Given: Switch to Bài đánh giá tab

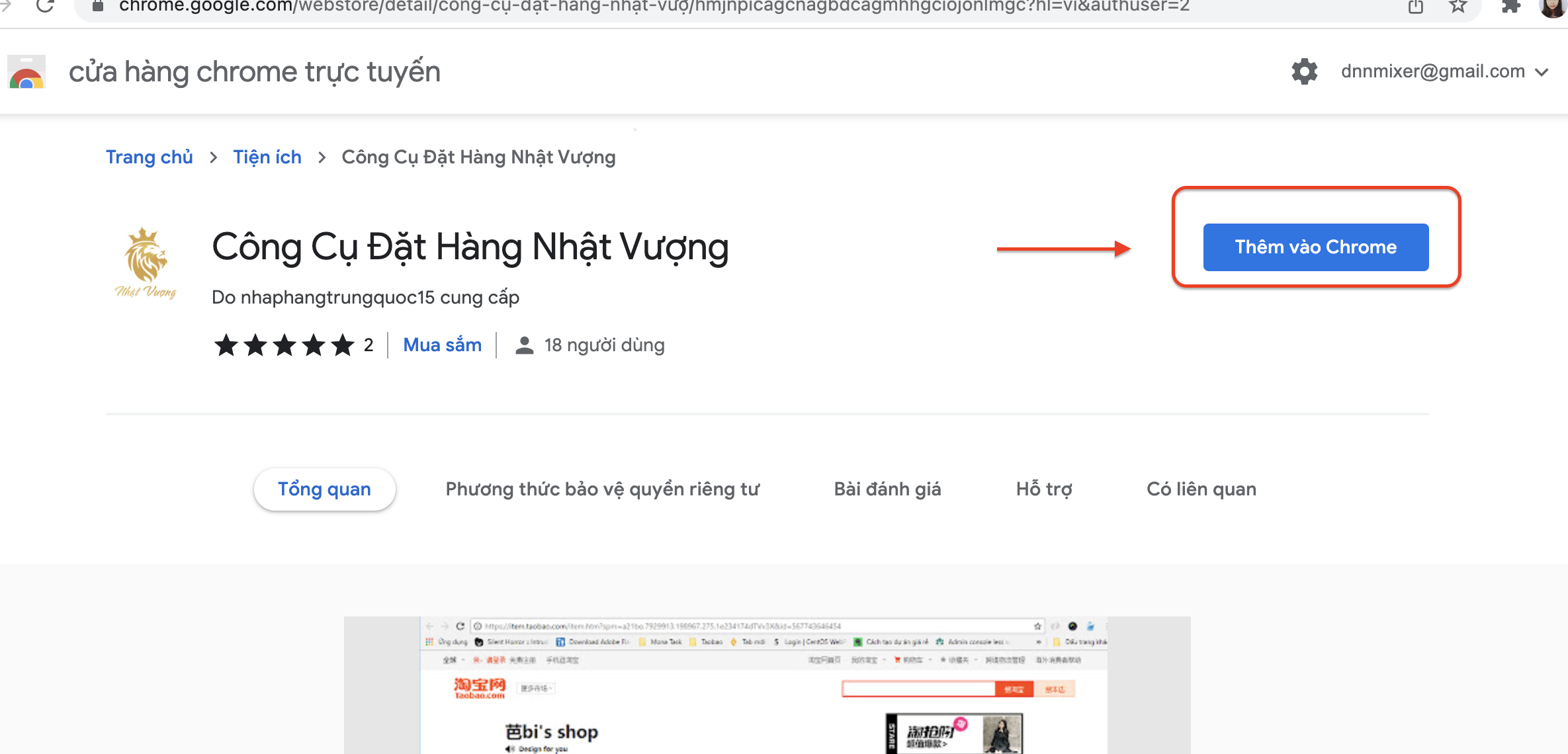Looking at the screenshot, I should 887,489.
